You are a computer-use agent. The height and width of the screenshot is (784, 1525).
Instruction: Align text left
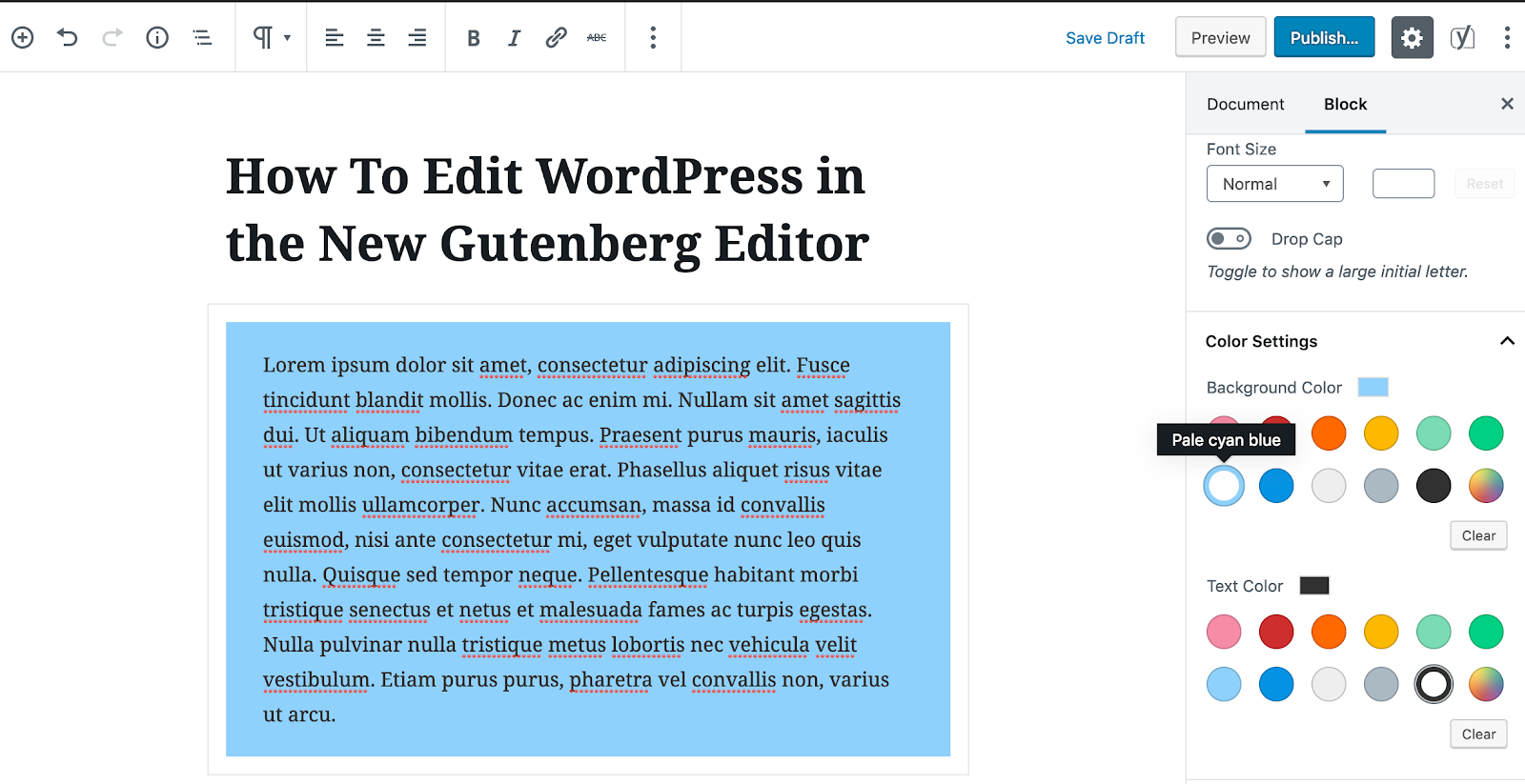pyautogui.click(x=335, y=37)
